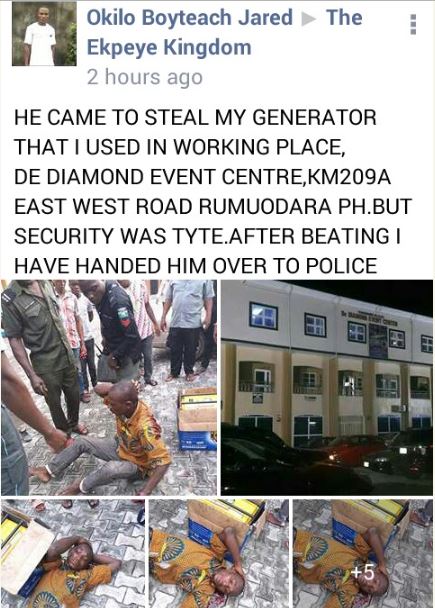This screenshot has width=435, height=608.
Task: Select the 'HAVE HANDED HIM OVER TO POLICE' line
Action: click(195, 266)
